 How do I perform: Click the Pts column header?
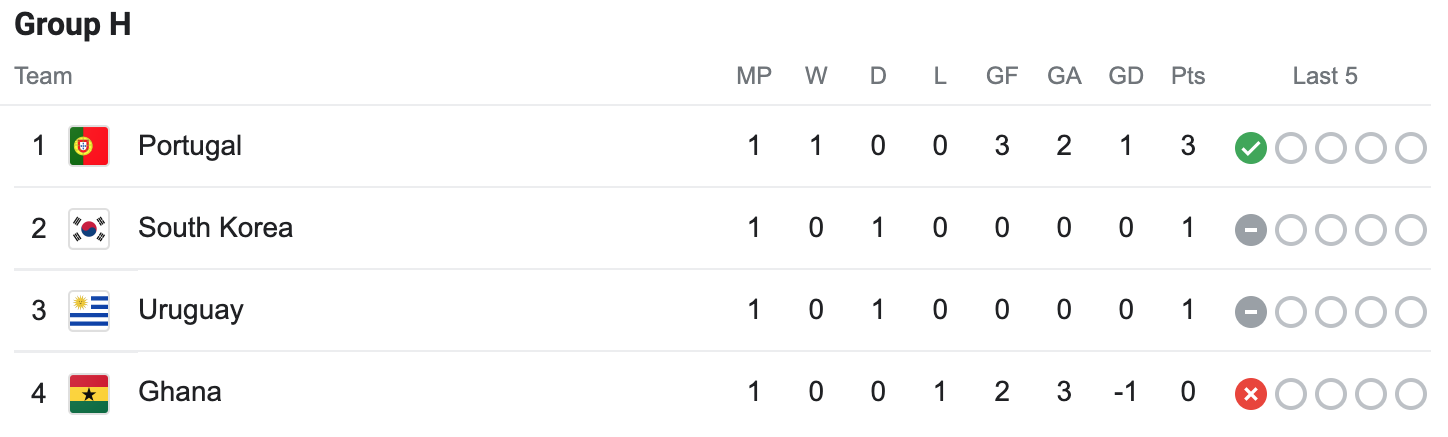tap(1188, 76)
